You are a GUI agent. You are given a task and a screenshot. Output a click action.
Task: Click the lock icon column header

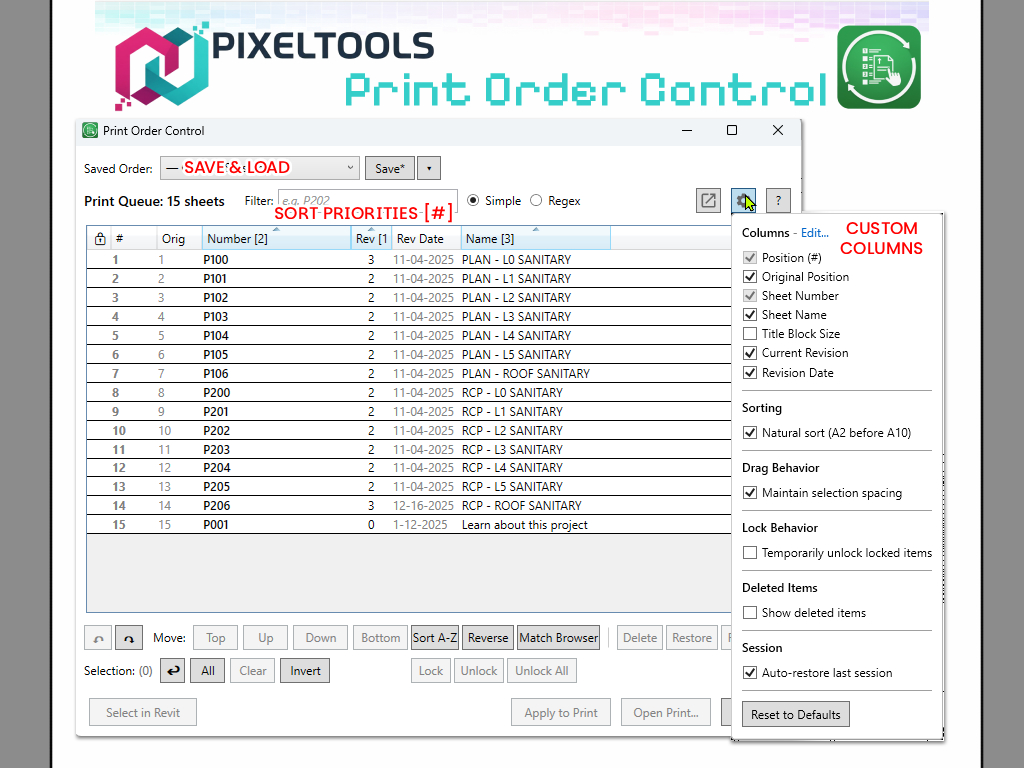(x=99, y=239)
